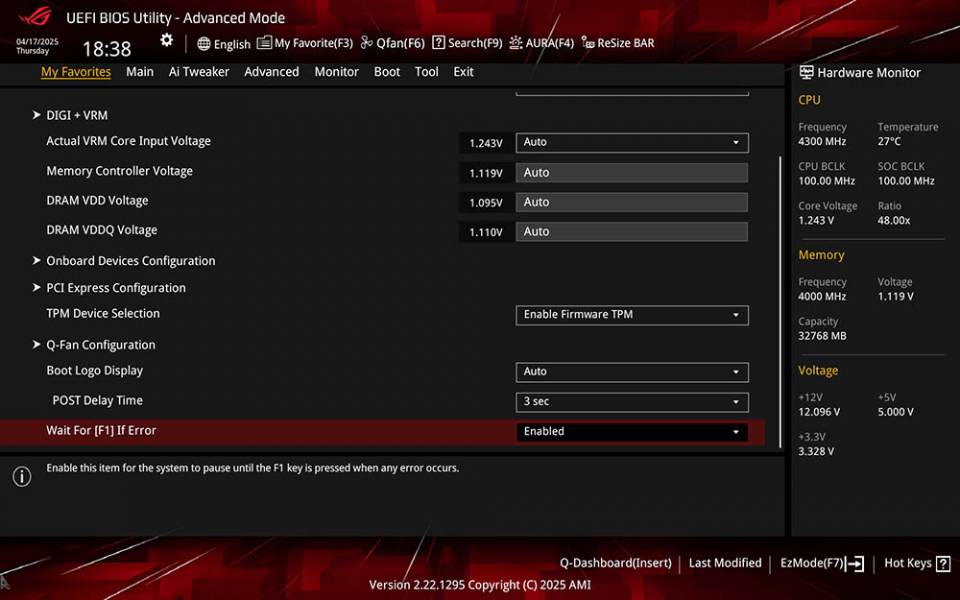Click the 1.095V voltage reading
960x600 pixels.
(x=486, y=203)
